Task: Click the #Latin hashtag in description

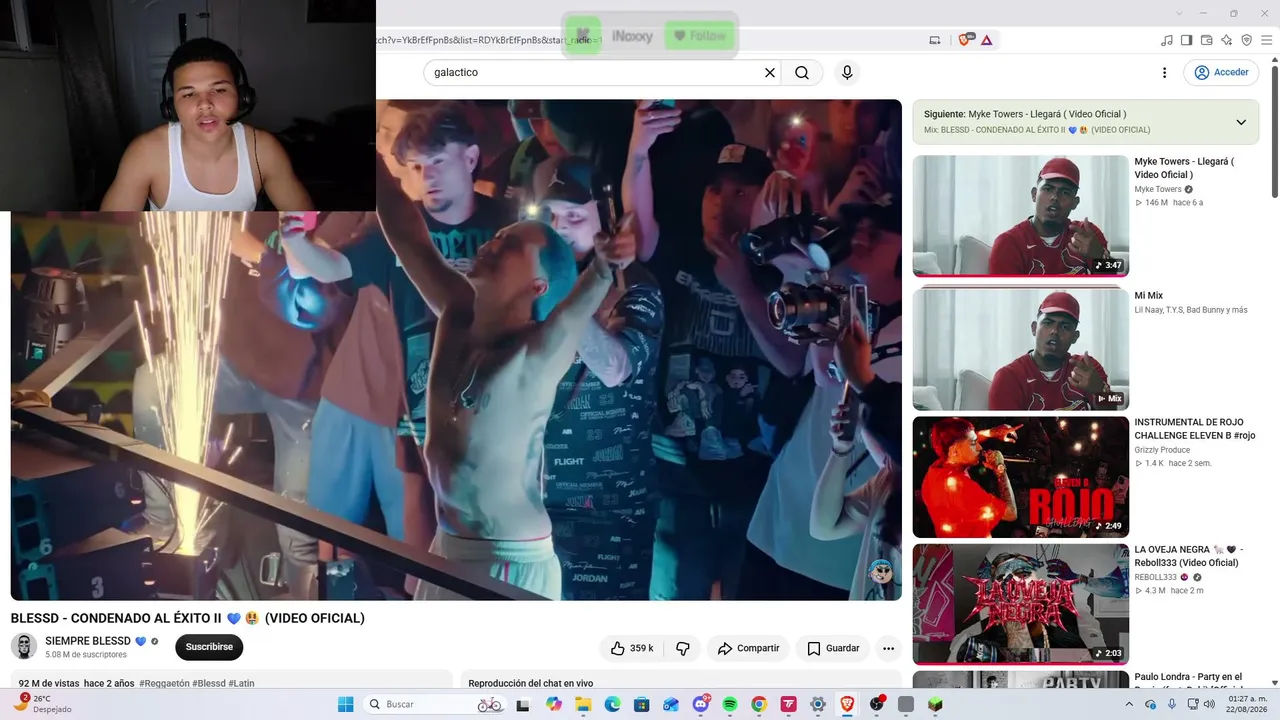Action: pos(241,684)
